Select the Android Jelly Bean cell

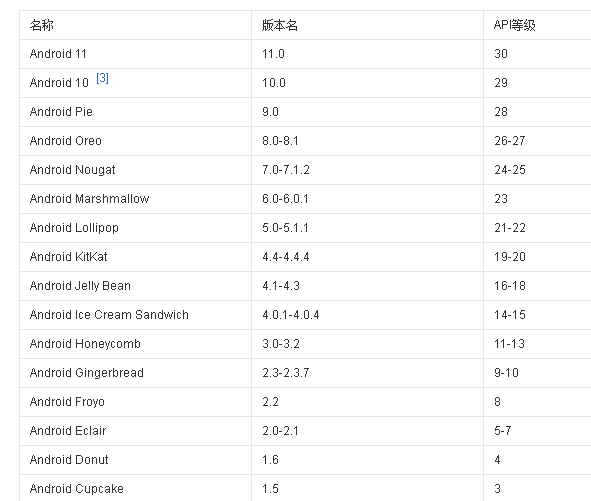135,286
